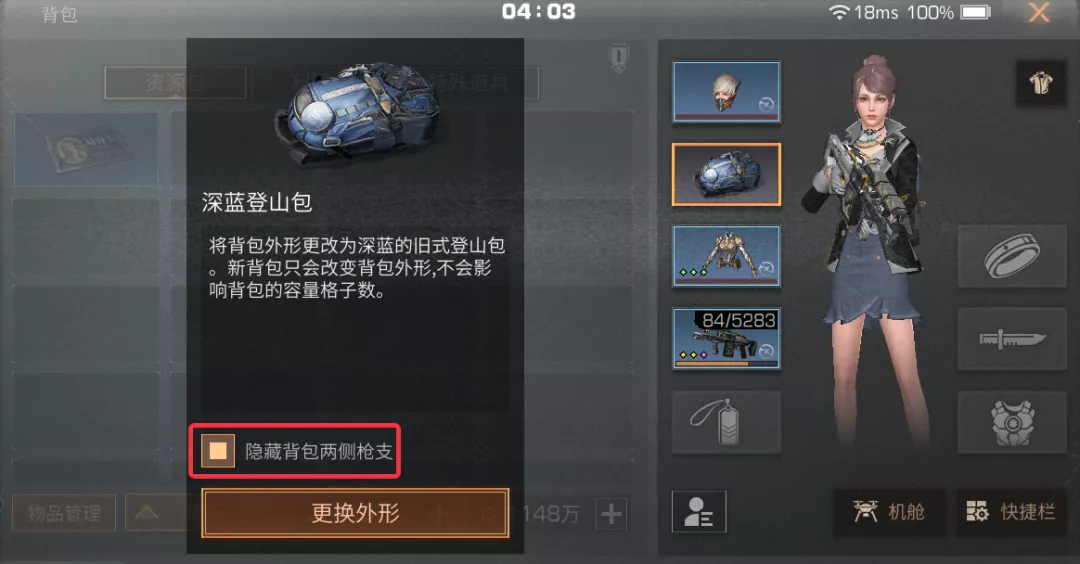The height and width of the screenshot is (564, 1080).
Task: Open the empty dog tag slot
Action: pos(726,422)
